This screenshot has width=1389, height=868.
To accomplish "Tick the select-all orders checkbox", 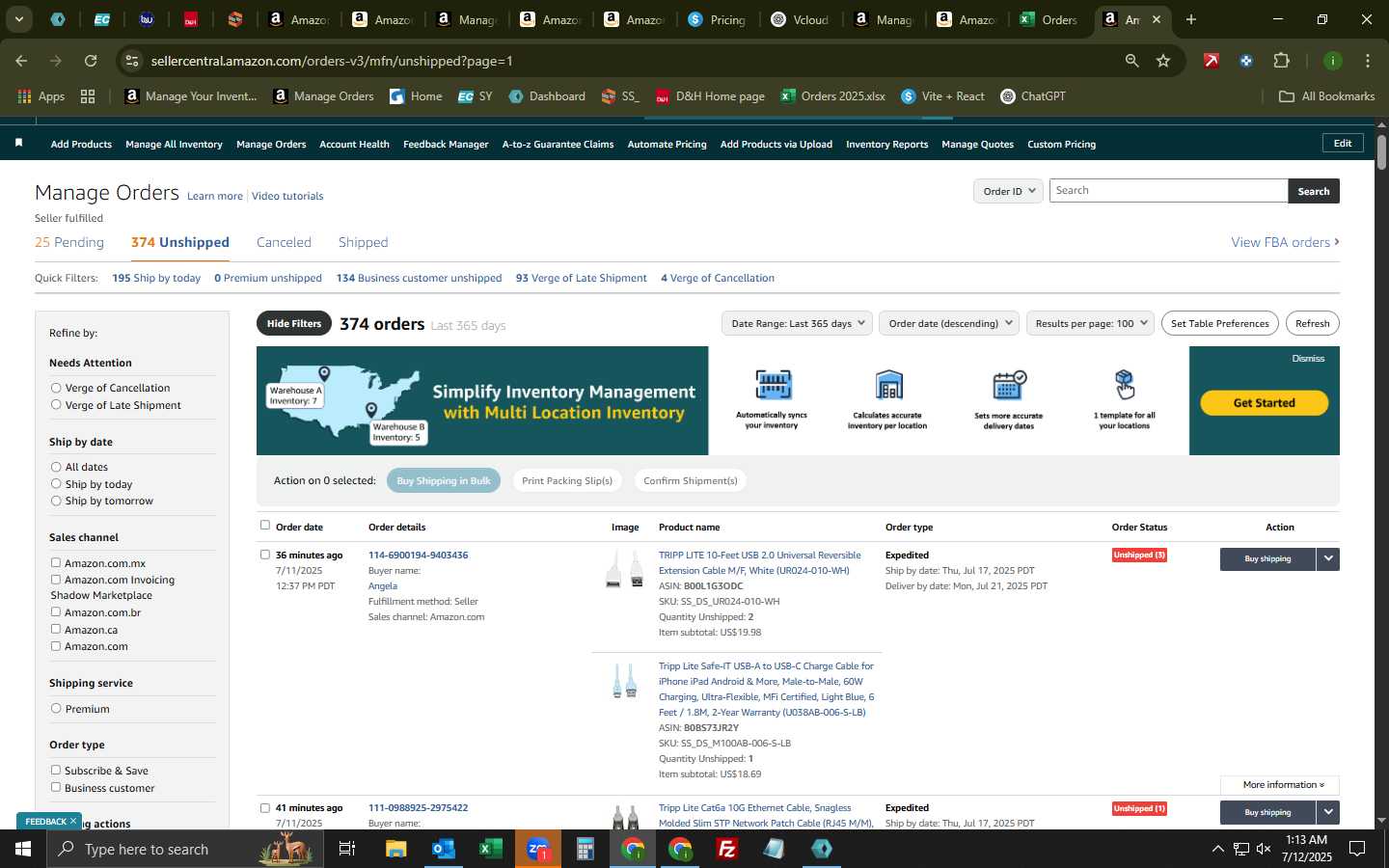I will 265,525.
